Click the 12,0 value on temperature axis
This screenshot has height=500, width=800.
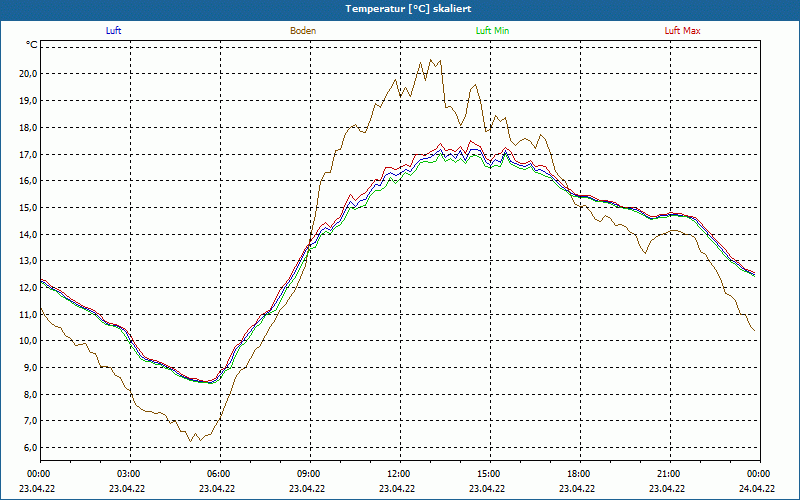pos(29,288)
